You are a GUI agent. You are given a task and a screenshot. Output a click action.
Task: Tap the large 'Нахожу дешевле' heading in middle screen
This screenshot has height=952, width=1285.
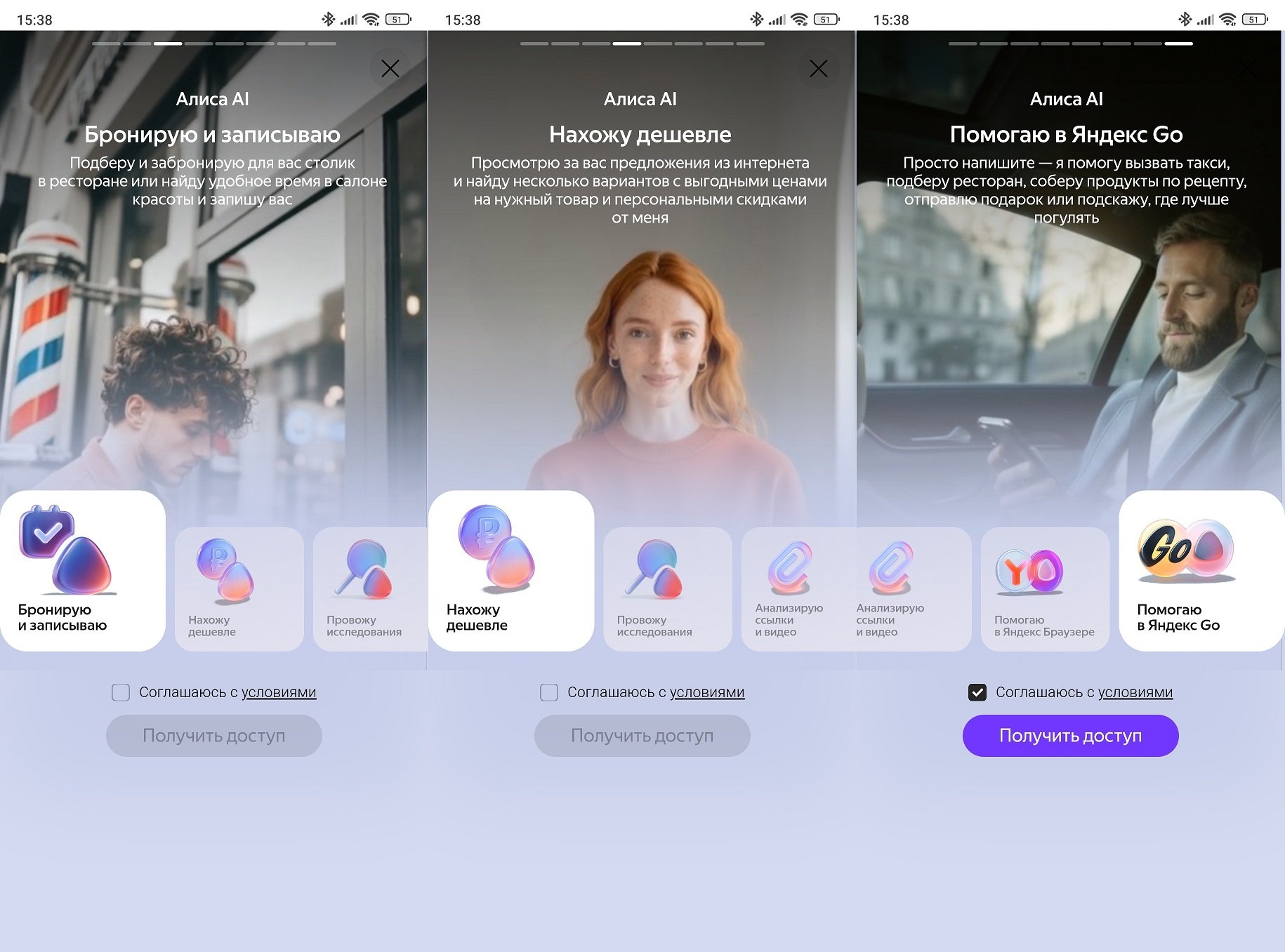click(640, 134)
